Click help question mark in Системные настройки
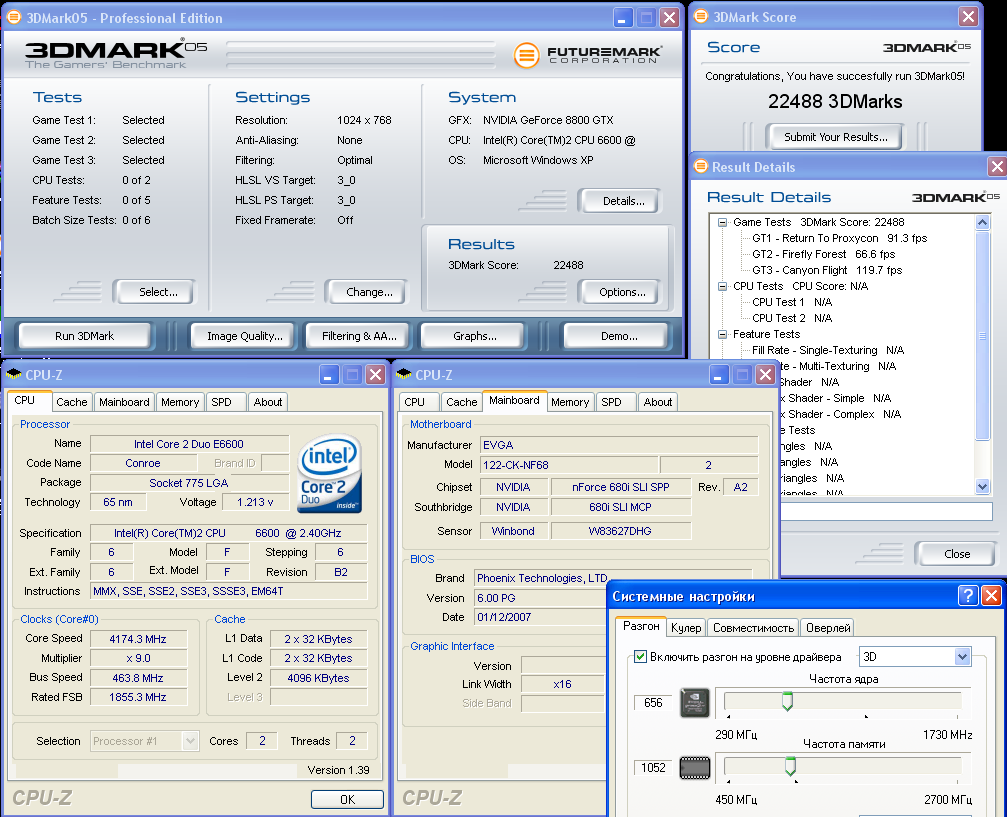The image size is (1007, 817). [968, 595]
